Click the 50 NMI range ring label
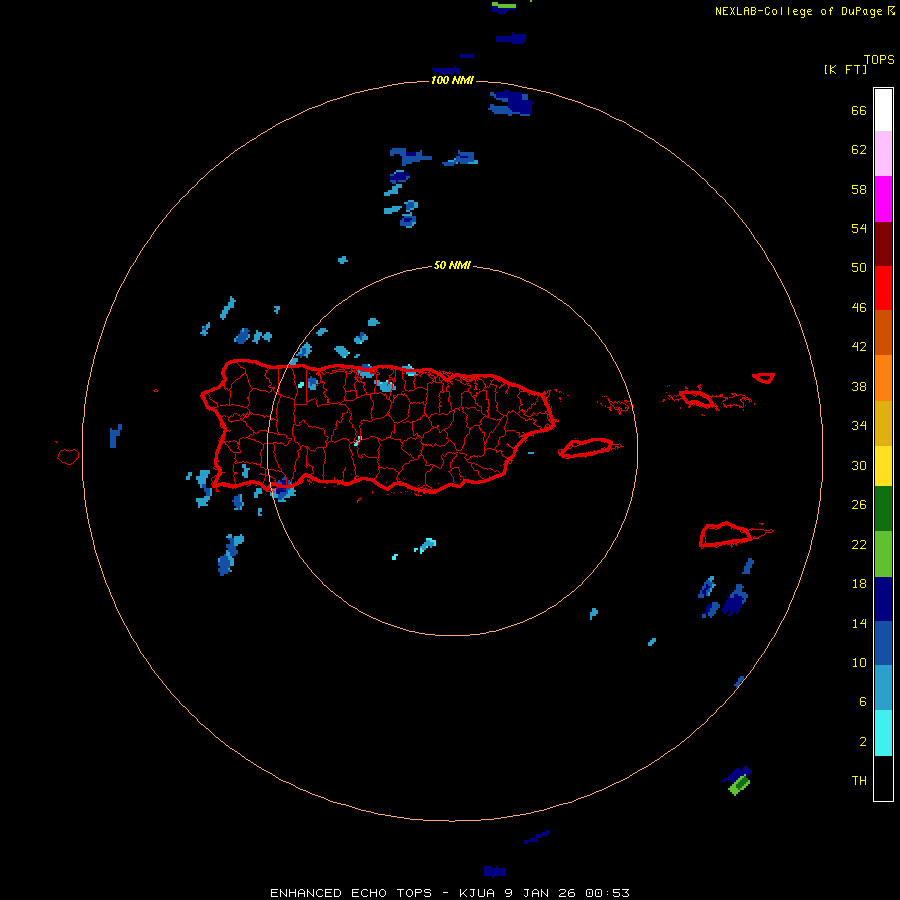This screenshot has width=900, height=900. tap(452, 265)
